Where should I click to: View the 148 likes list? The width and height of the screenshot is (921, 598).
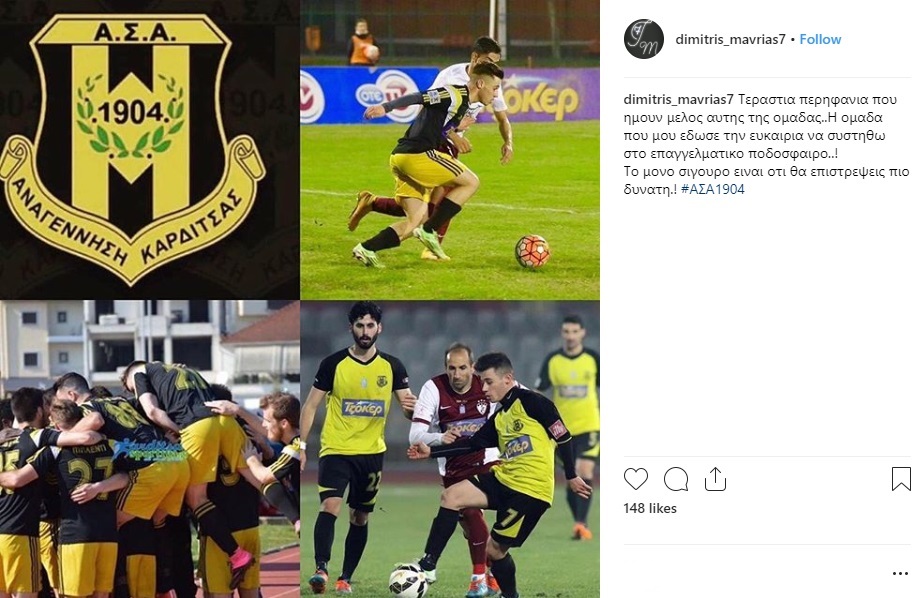click(650, 508)
